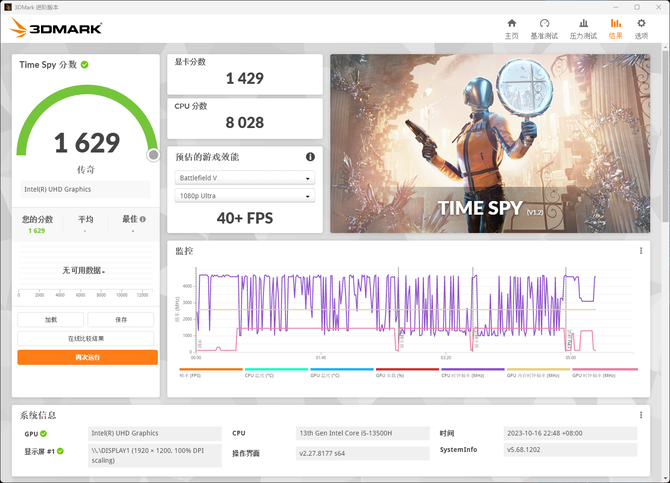Image resolution: width=670 pixels, height=483 pixels.
Task: Open the monitoring panel three-dot menu
Action: [641, 251]
